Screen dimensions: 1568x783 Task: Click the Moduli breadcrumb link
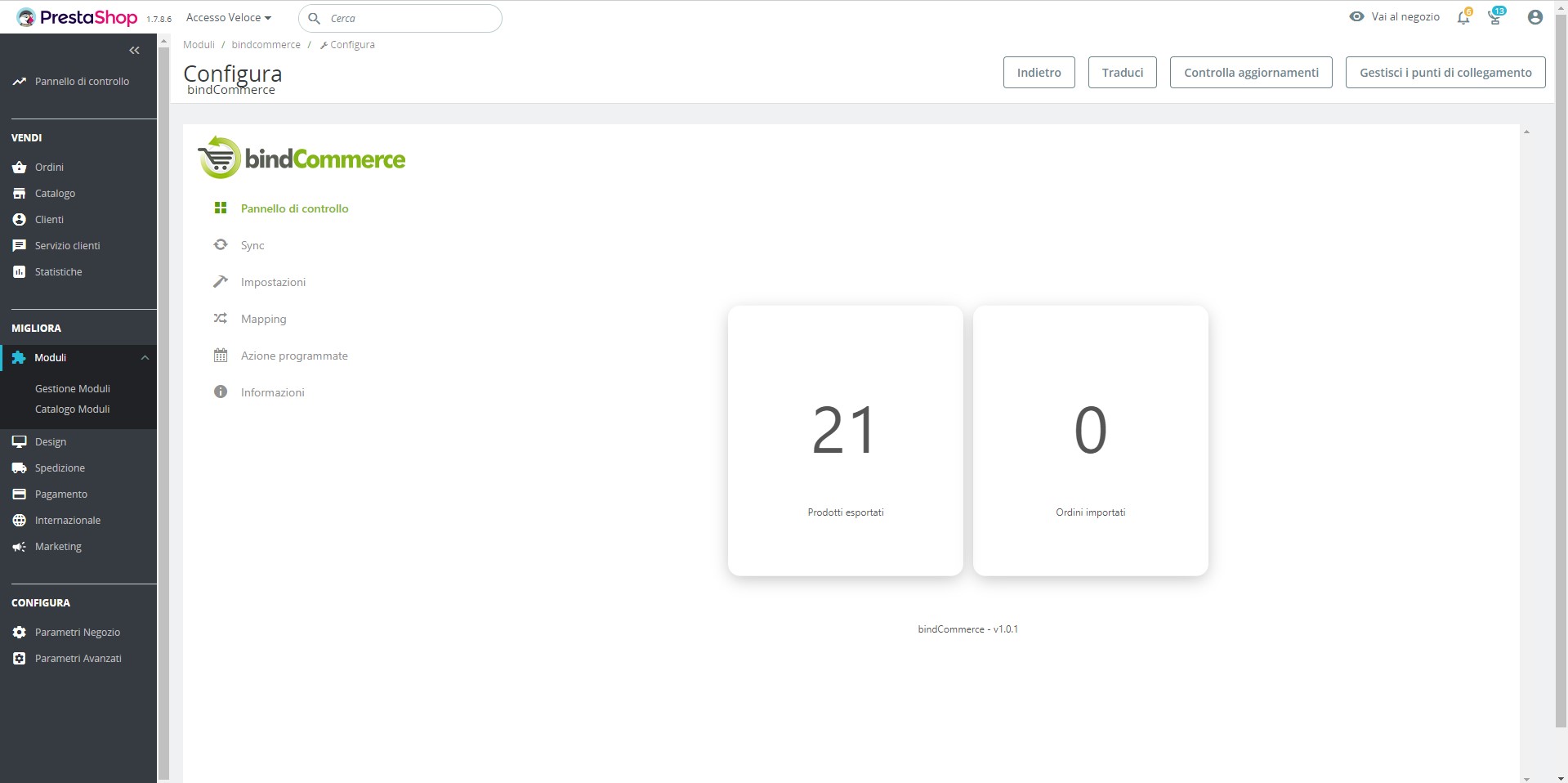[x=199, y=45]
